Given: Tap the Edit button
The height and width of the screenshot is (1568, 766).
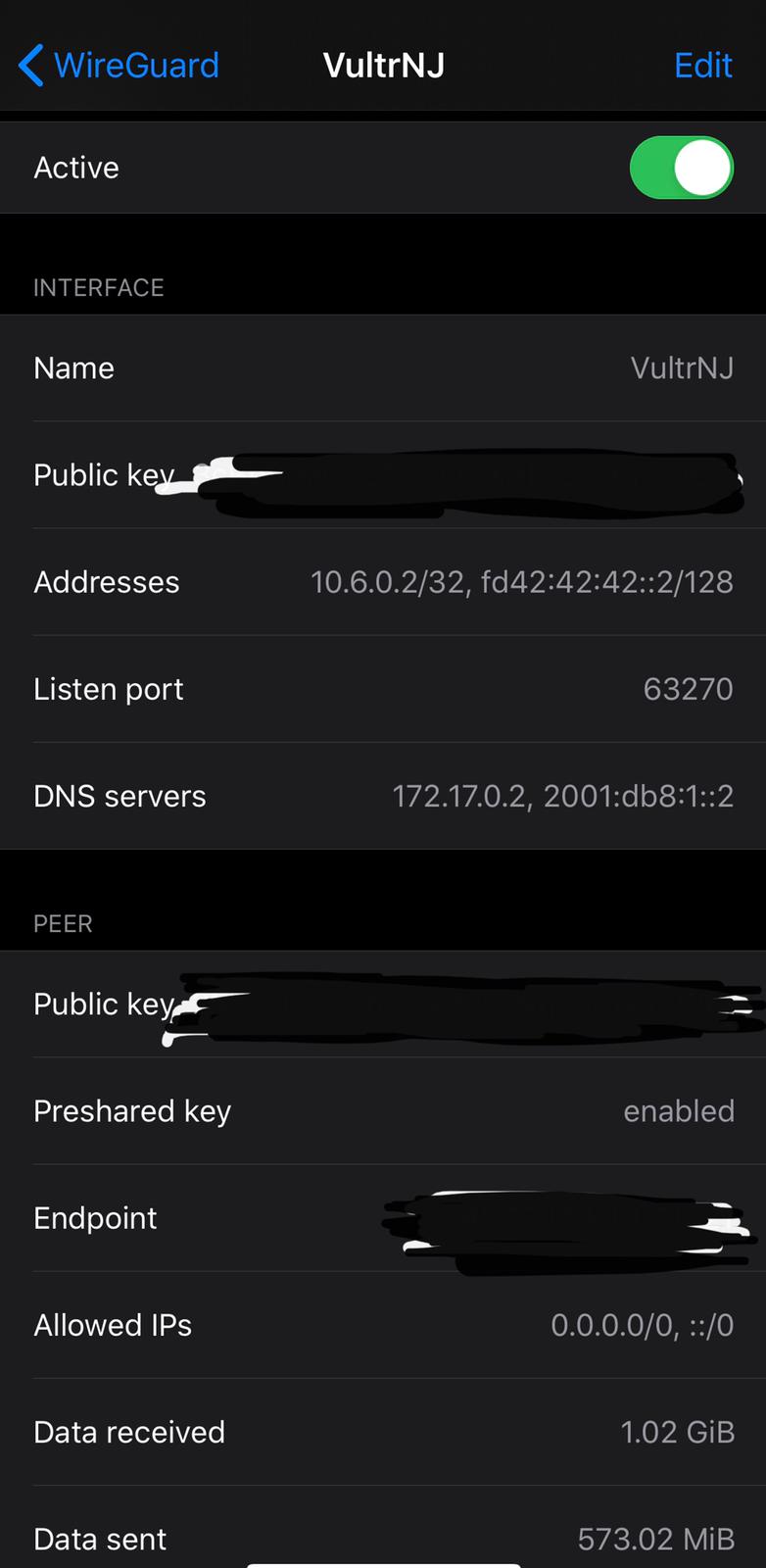Looking at the screenshot, I should click(x=702, y=65).
